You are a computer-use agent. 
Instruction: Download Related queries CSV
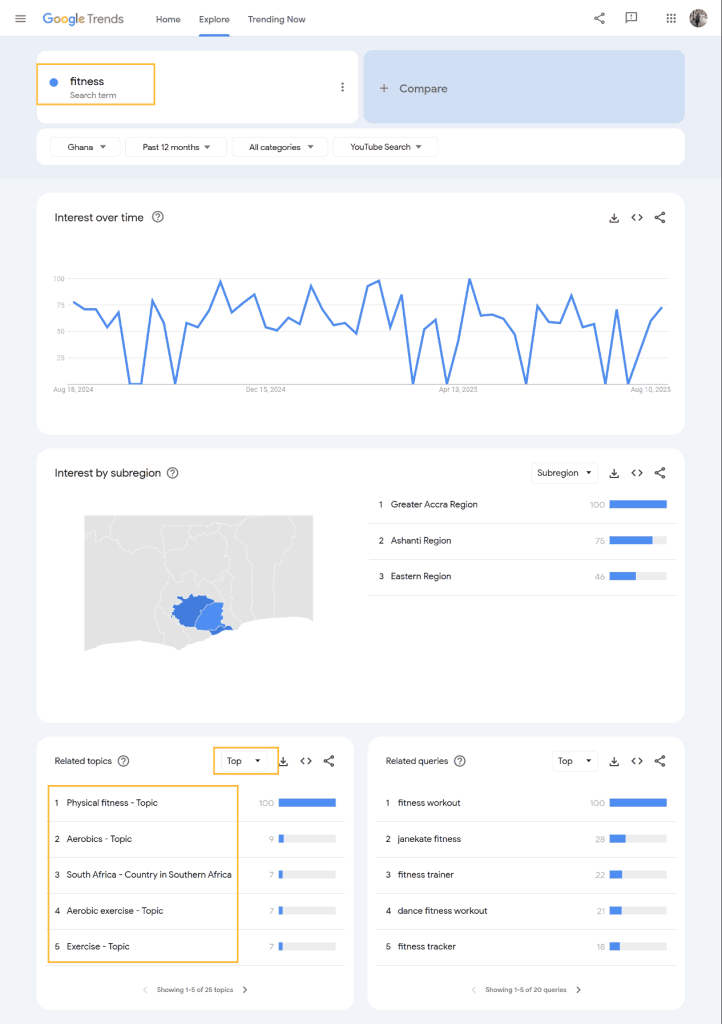(614, 761)
